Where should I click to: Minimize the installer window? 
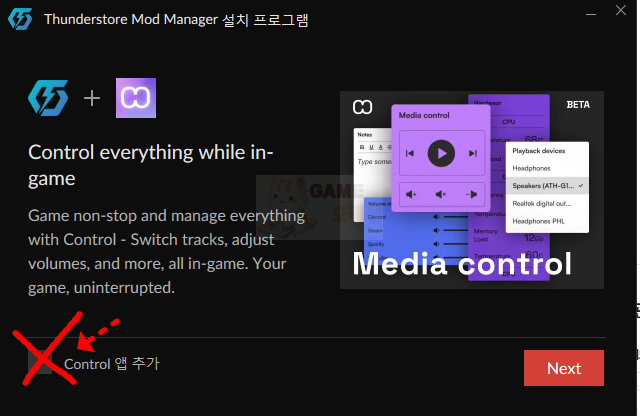pos(591,14)
